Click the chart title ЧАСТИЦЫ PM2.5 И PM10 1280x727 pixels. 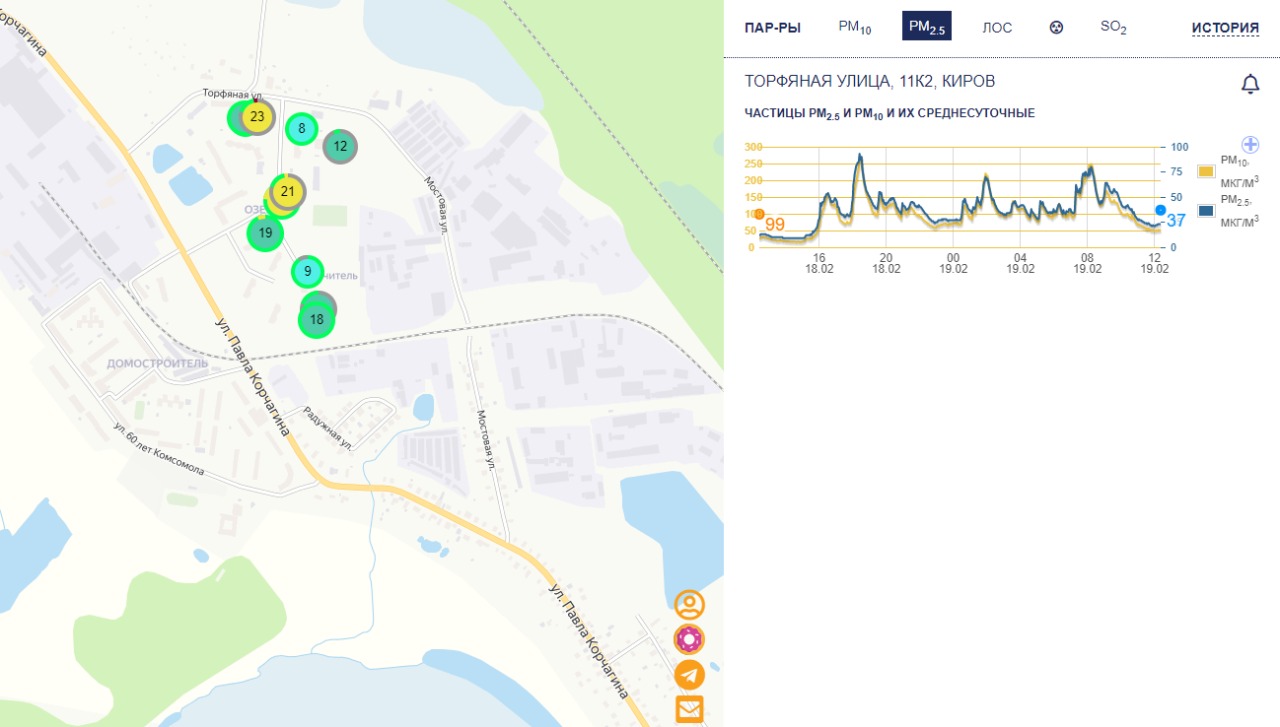pos(890,114)
